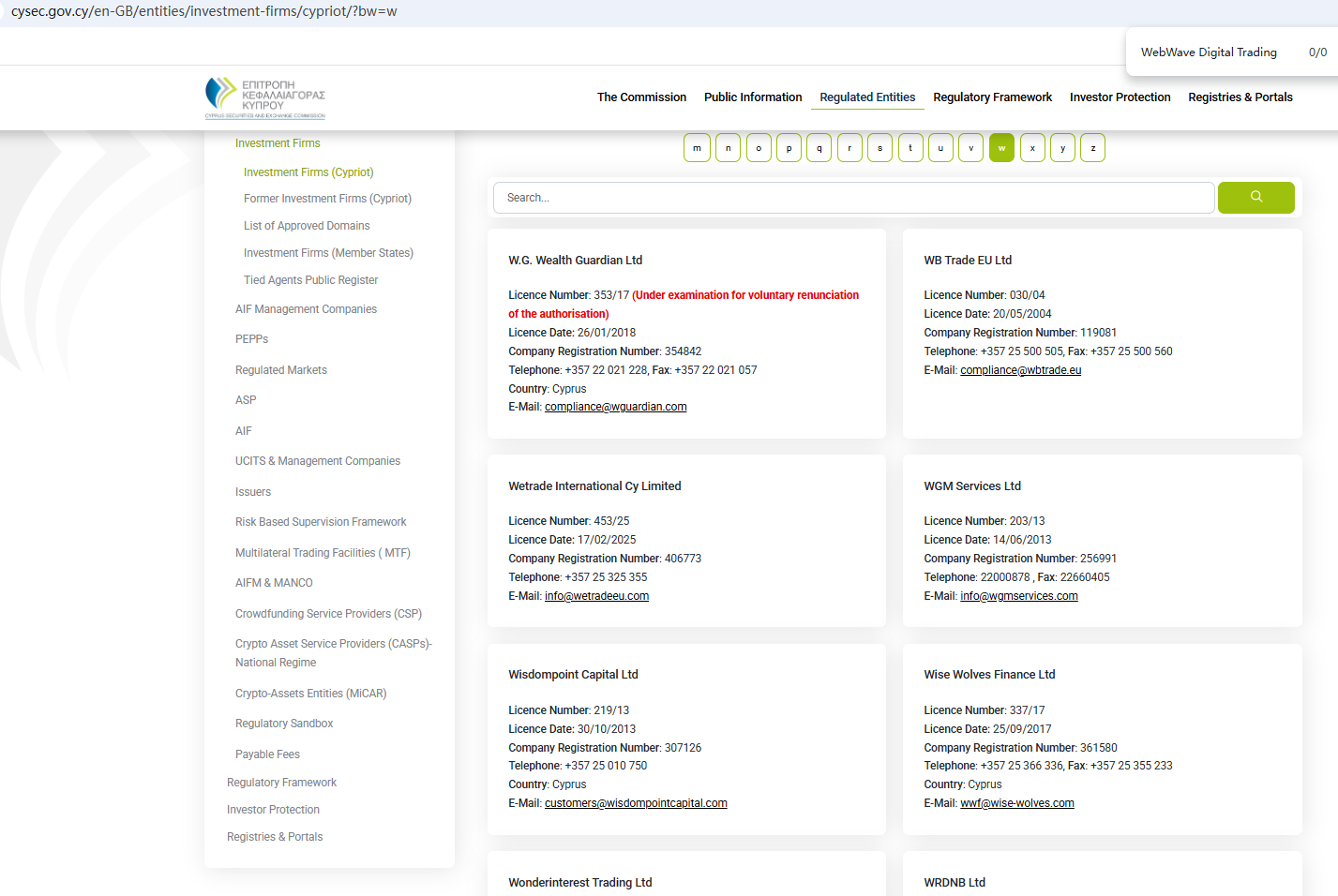This screenshot has width=1338, height=896.
Task: Click the compliance@wbtrade.eu email link
Action: (1020, 370)
